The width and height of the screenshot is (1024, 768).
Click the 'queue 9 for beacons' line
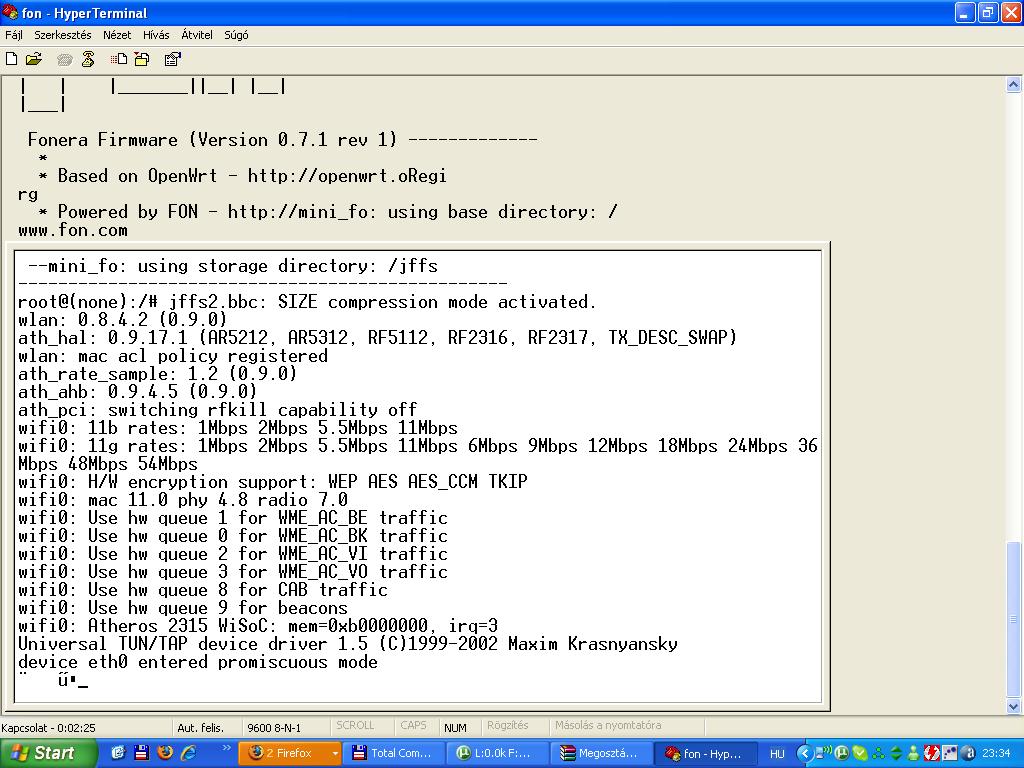[x=183, y=608]
